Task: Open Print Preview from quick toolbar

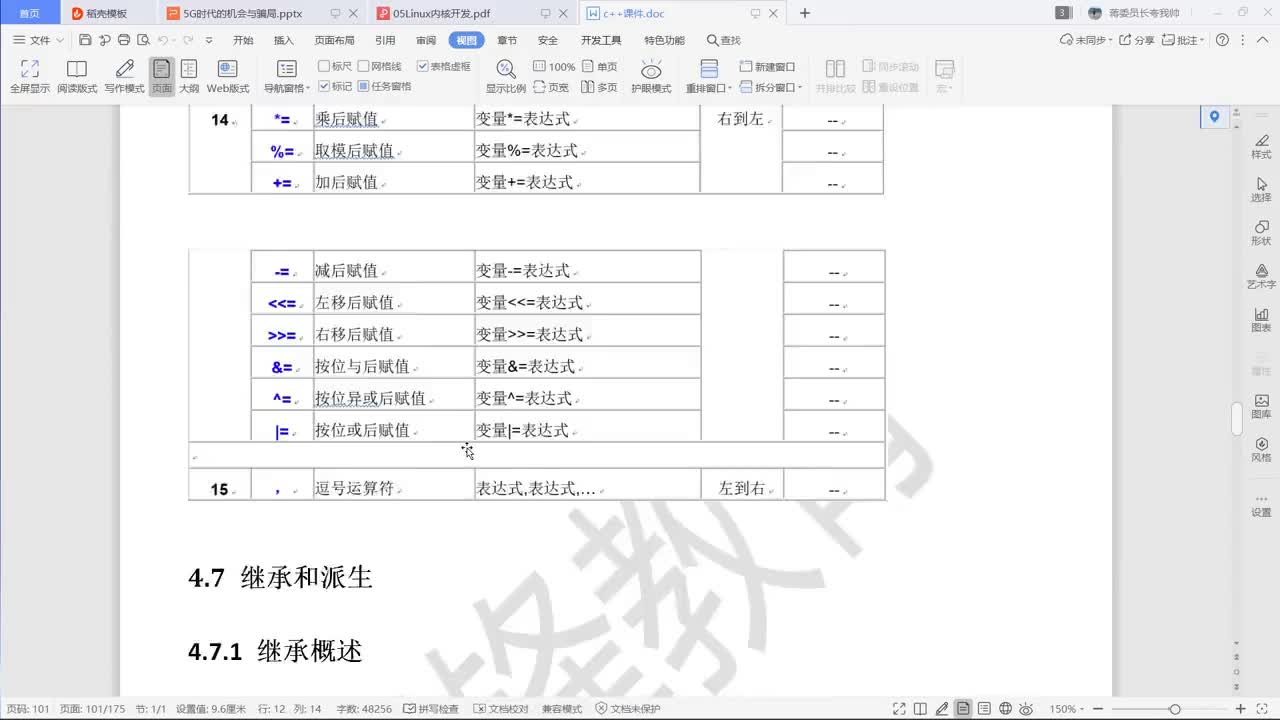Action: (x=143, y=40)
